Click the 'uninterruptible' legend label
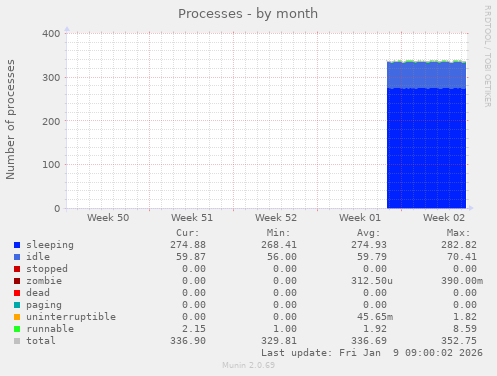The height and width of the screenshot is (376, 497). click(x=71, y=317)
